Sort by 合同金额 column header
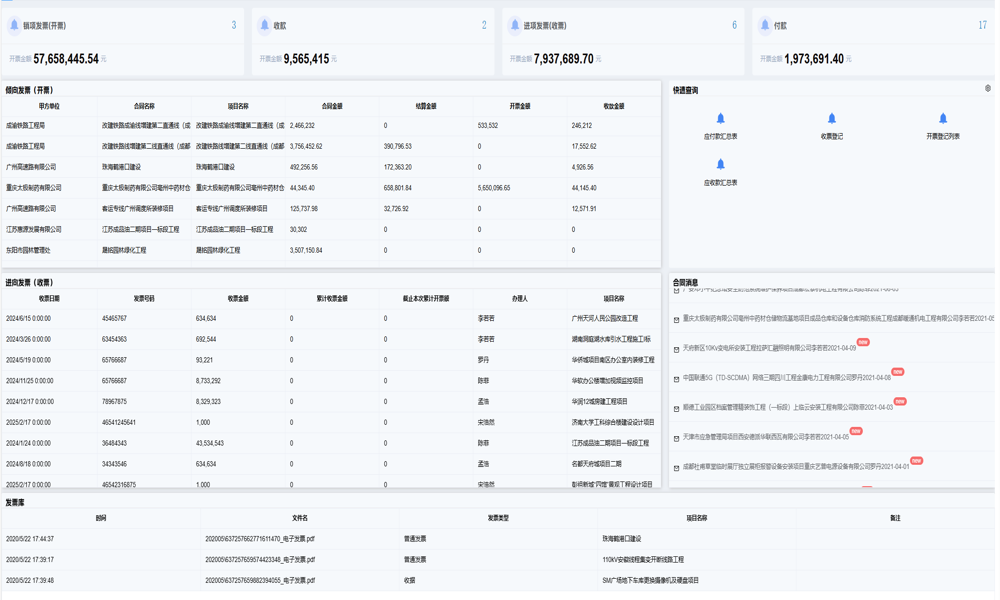 [x=331, y=106]
